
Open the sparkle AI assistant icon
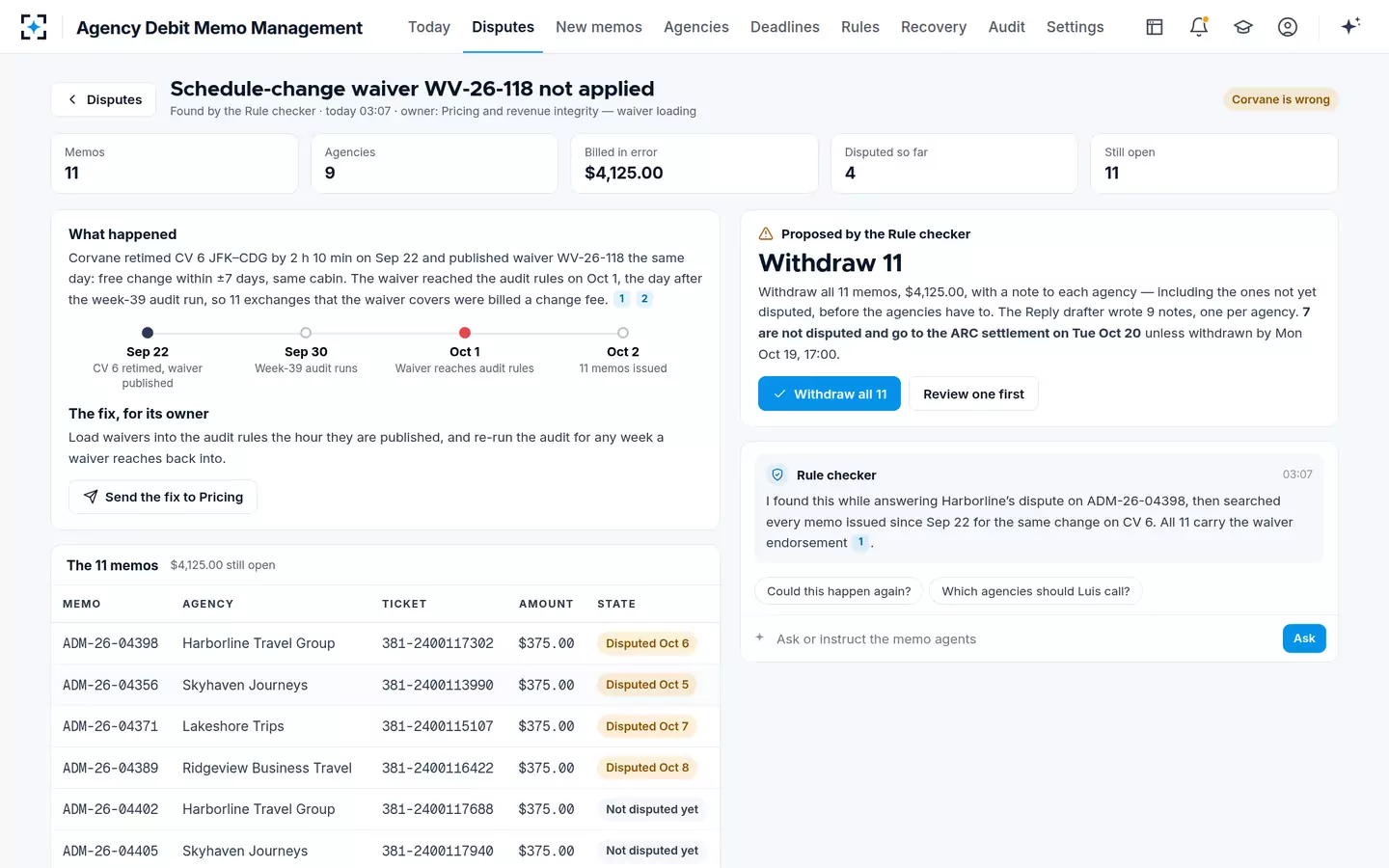(x=1350, y=26)
